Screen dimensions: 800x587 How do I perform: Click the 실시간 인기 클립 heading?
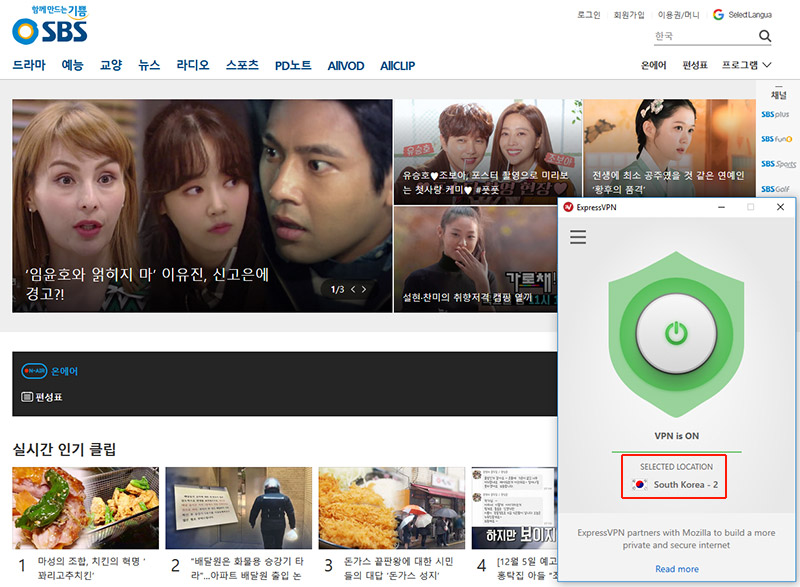pyautogui.click(x=64, y=449)
